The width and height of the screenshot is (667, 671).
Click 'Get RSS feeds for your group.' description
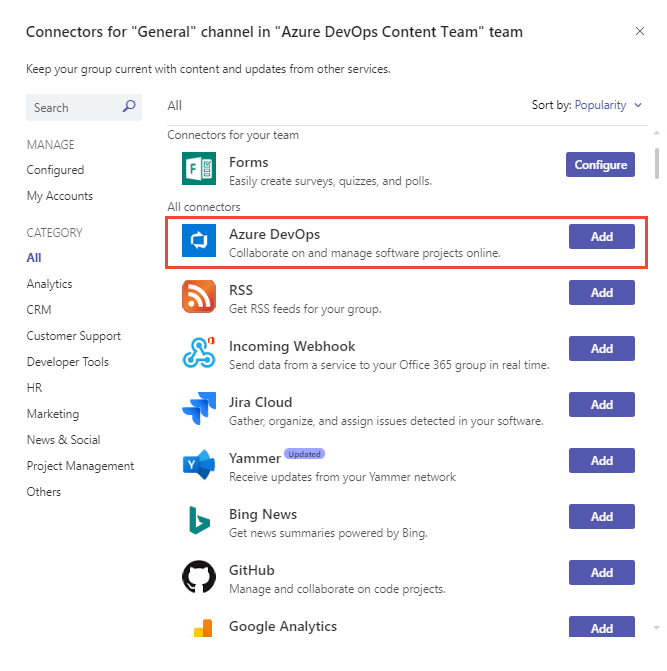(x=305, y=309)
